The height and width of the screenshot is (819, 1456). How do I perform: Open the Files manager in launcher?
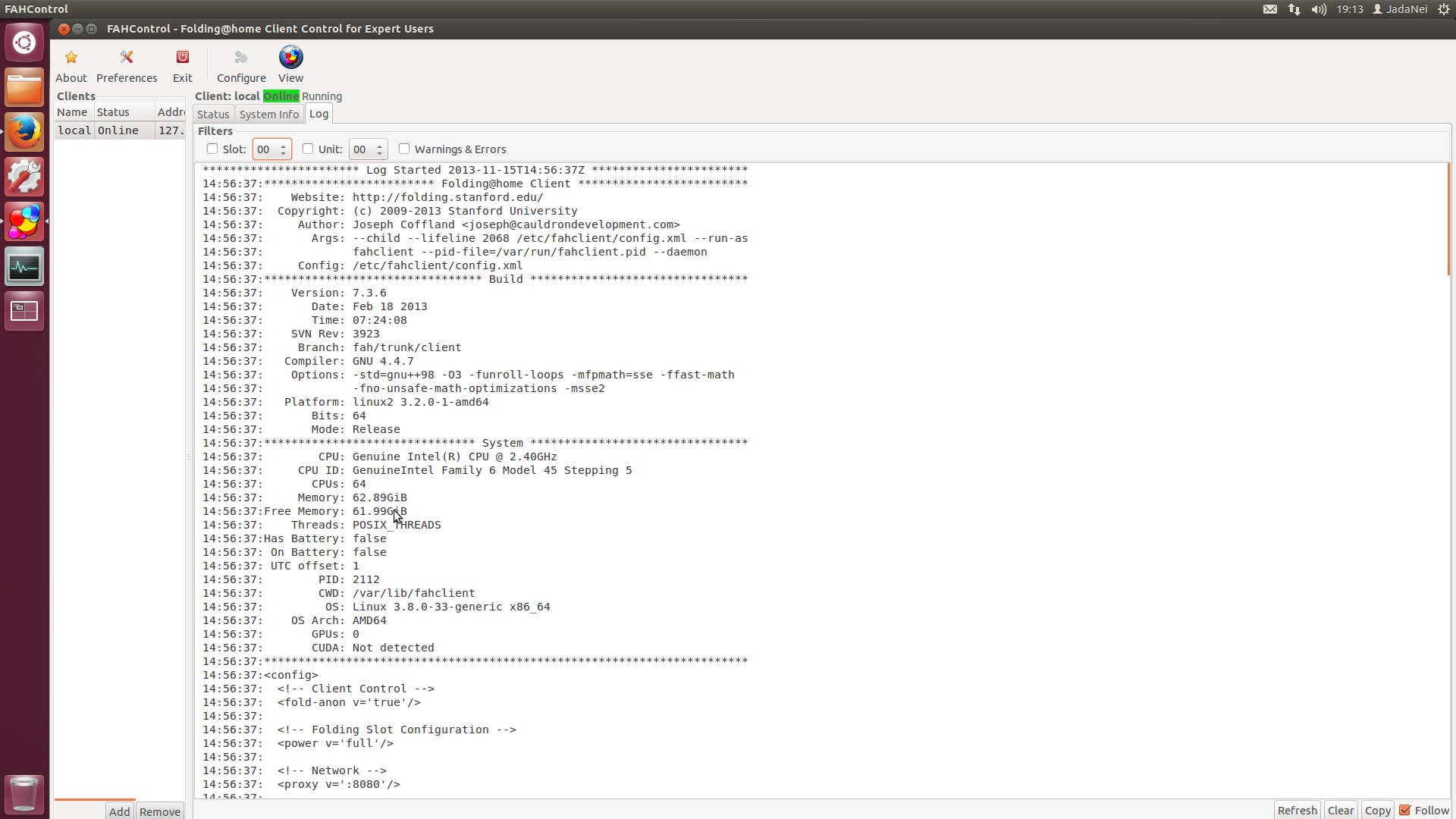[24, 87]
